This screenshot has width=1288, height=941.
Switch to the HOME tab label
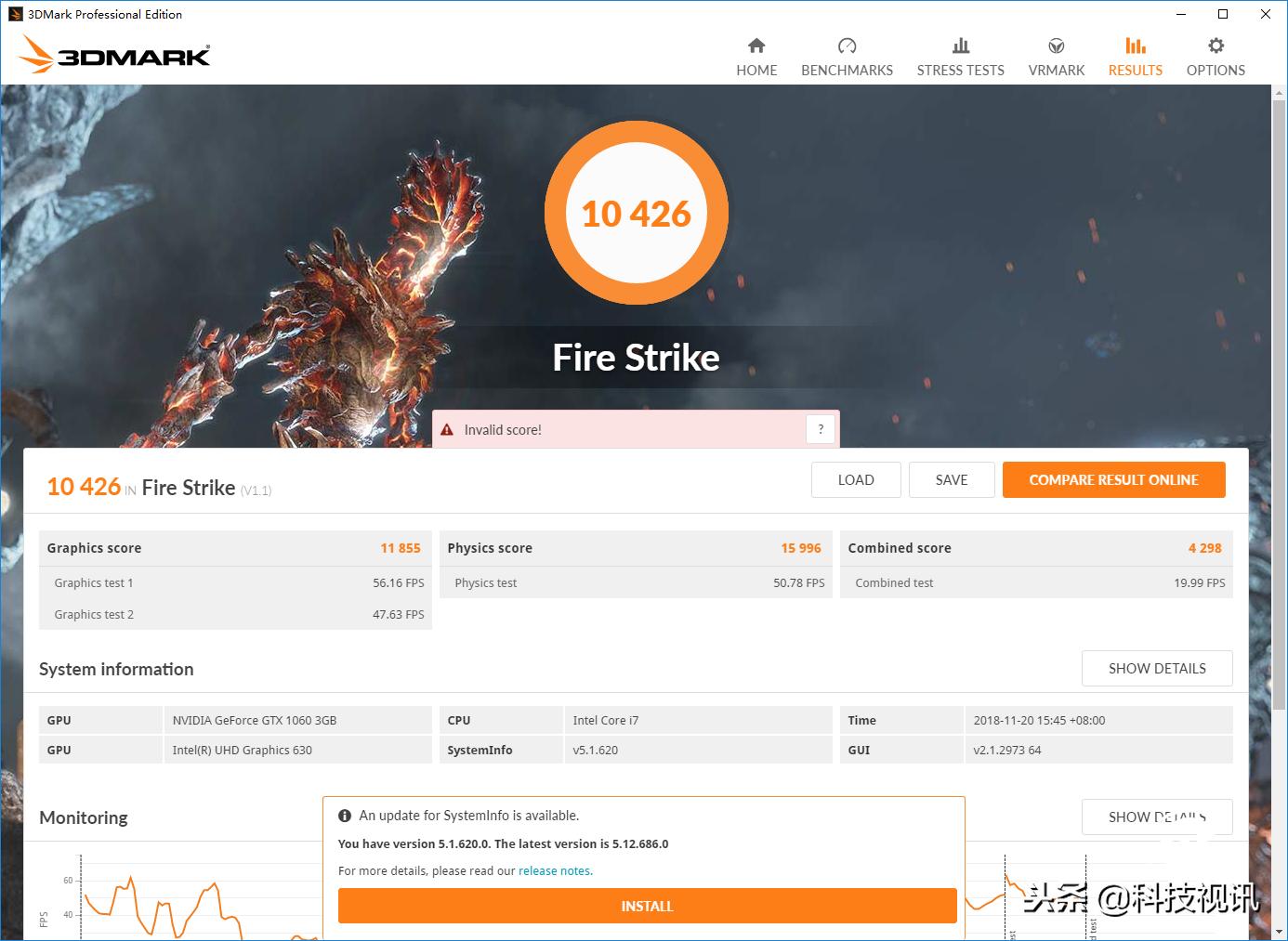[x=756, y=71]
